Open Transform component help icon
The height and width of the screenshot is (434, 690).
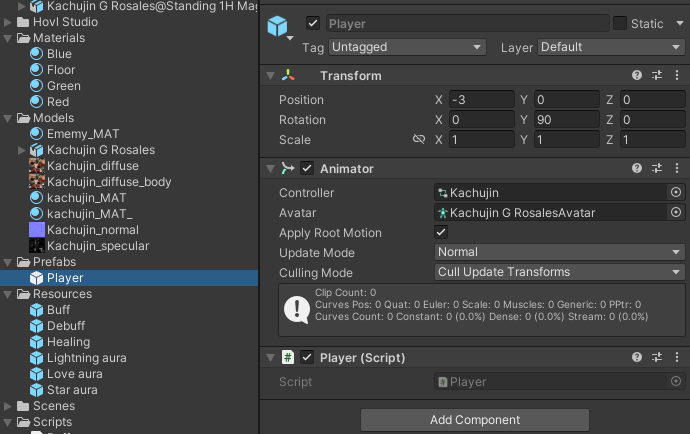(636, 75)
